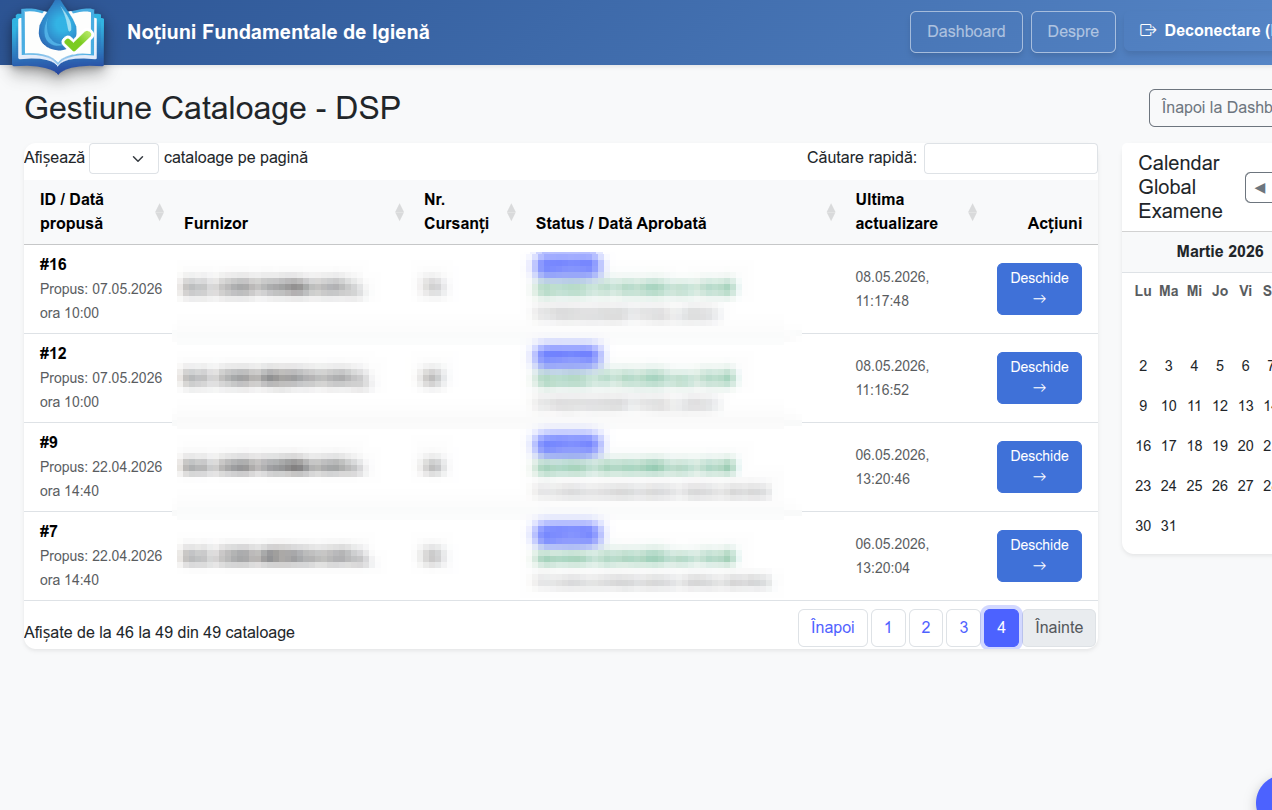Click the Gestiune Cataloage - DSP heading
Screen dimensions: 1272x810
212,108
